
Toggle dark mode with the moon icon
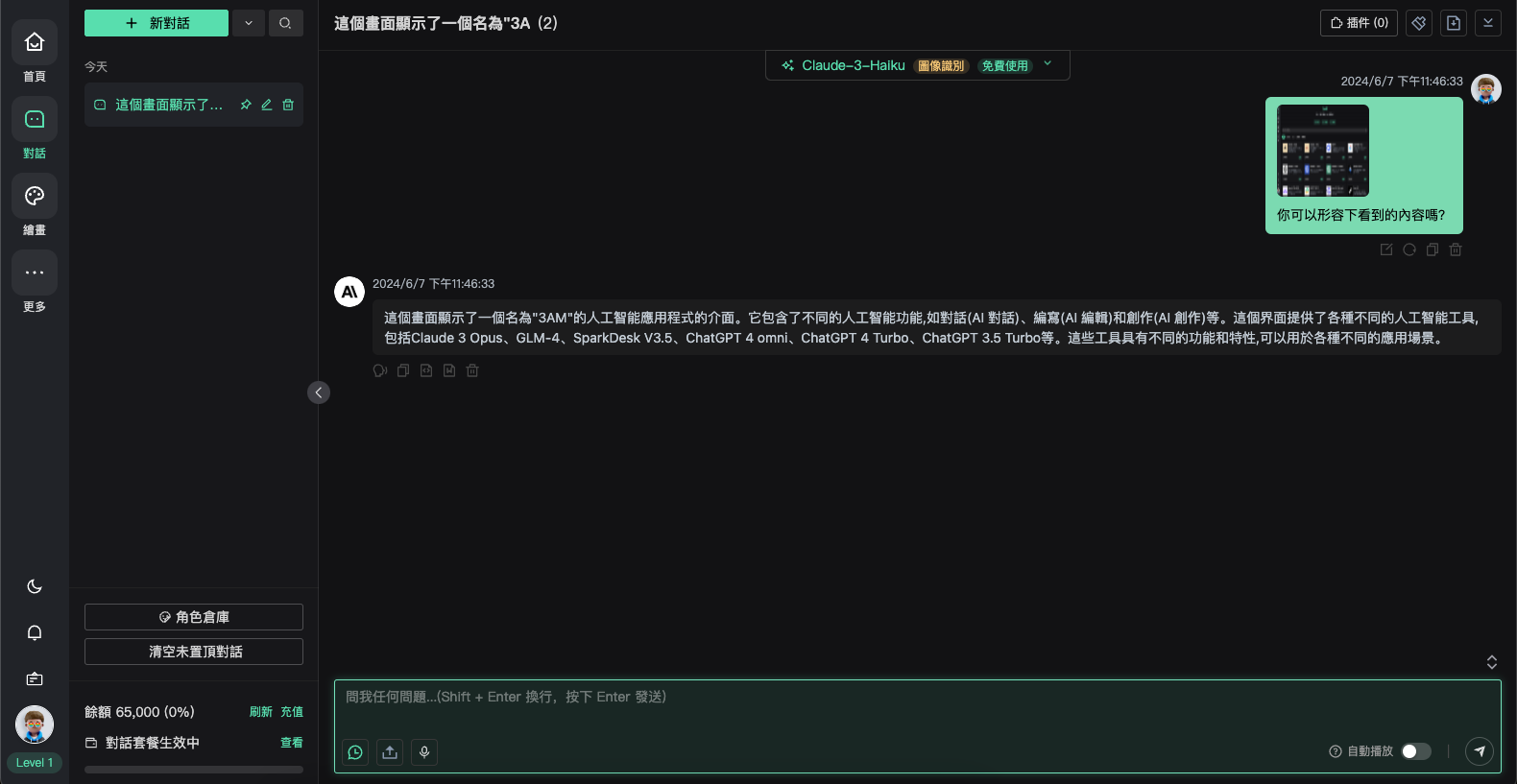click(35, 586)
